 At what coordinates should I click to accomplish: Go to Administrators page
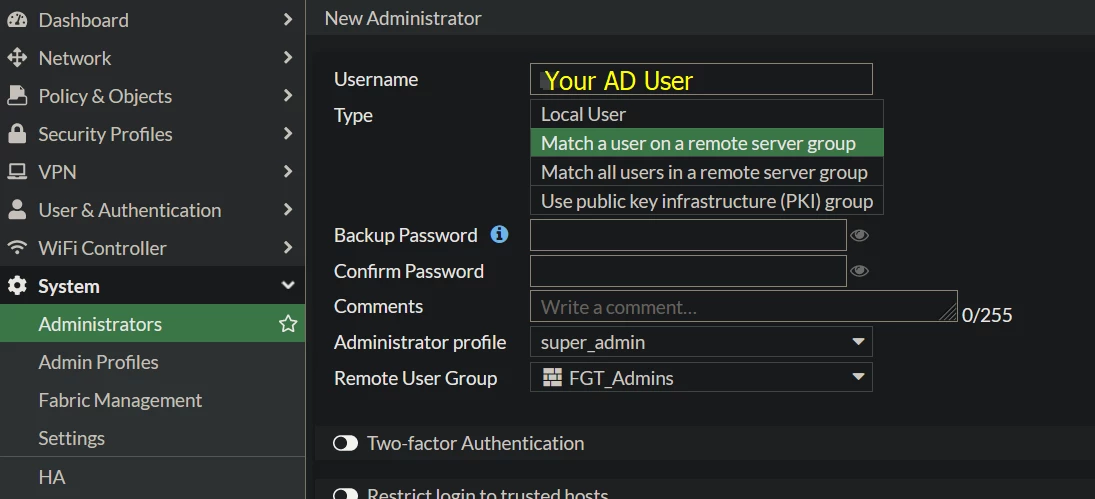(152, 324)
